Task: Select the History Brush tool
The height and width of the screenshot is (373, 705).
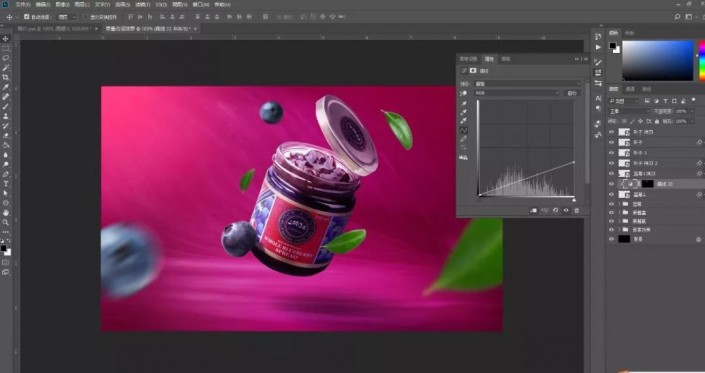Action: click(x=6, y=126)
